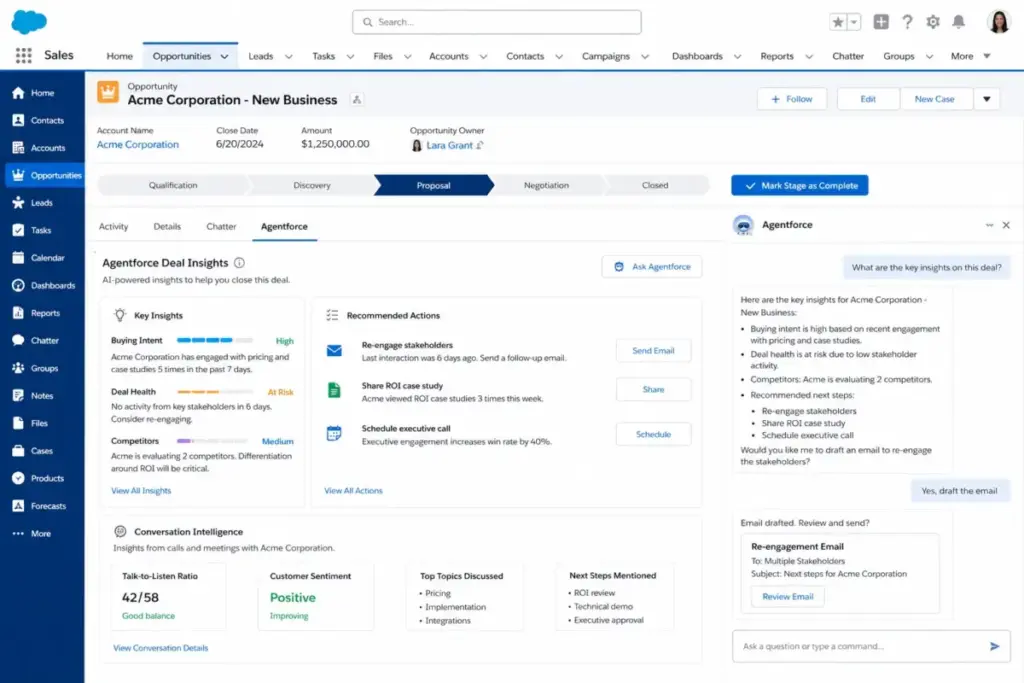
Task: Switch to the Details tab
Action: point(167,226)
